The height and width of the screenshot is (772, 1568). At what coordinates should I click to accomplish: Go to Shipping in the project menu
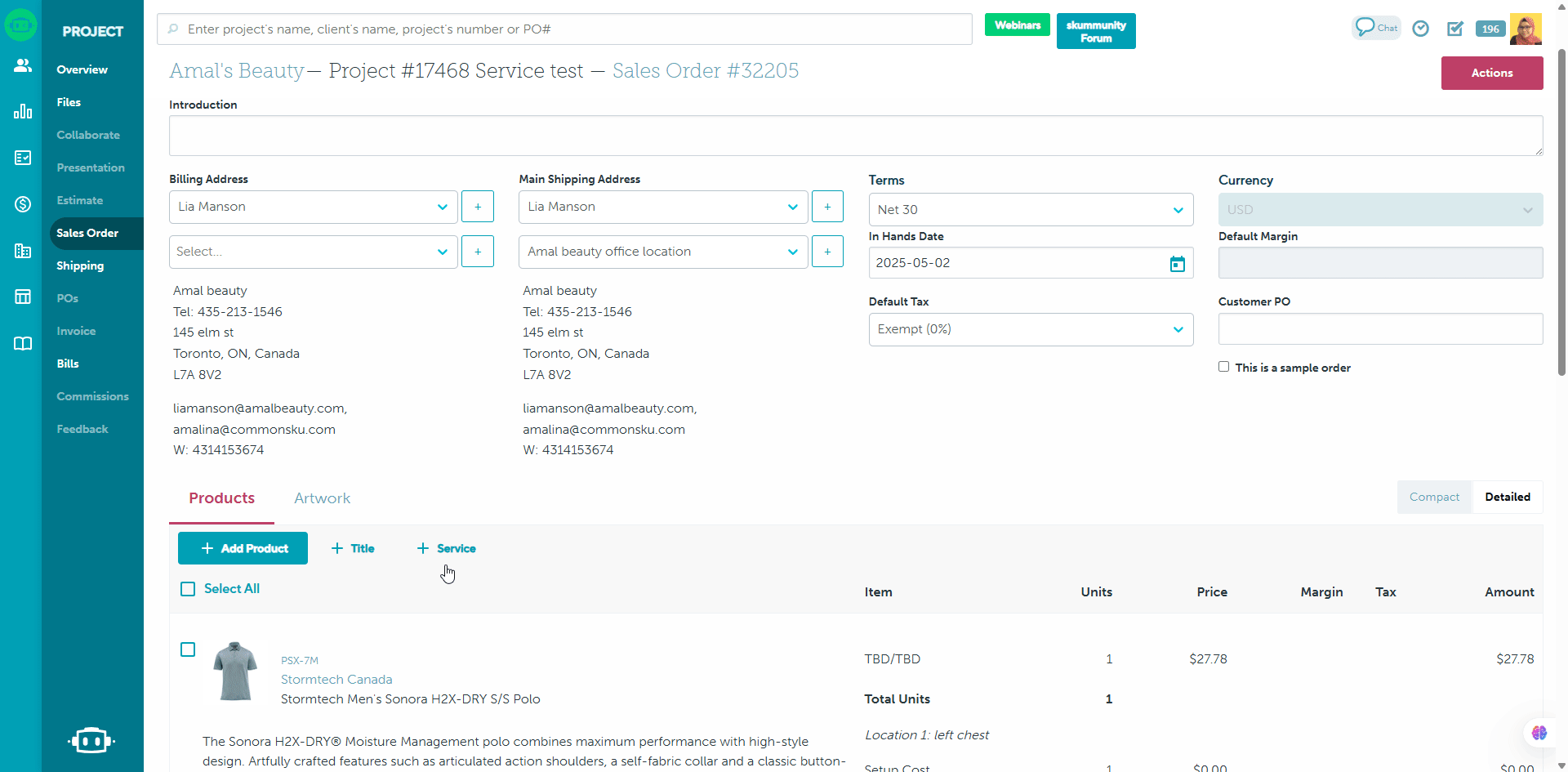point(80,266)
